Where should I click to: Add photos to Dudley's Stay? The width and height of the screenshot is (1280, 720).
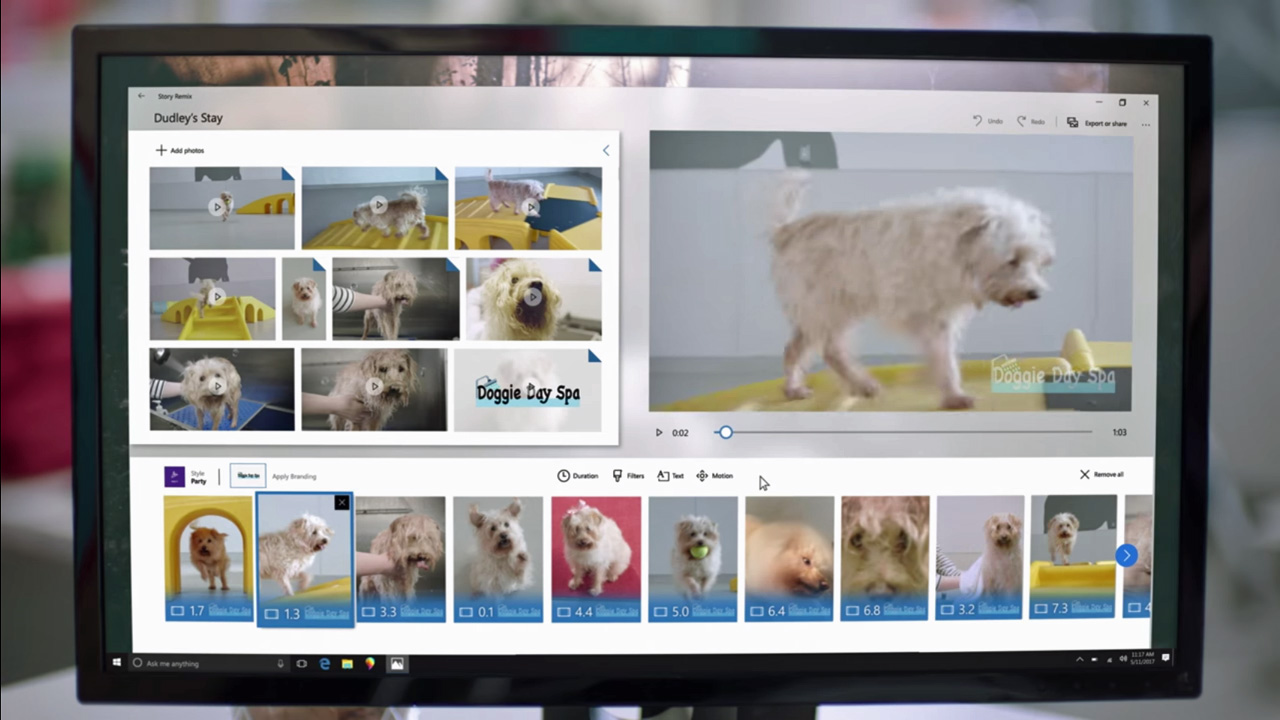[x=180, y=150]
